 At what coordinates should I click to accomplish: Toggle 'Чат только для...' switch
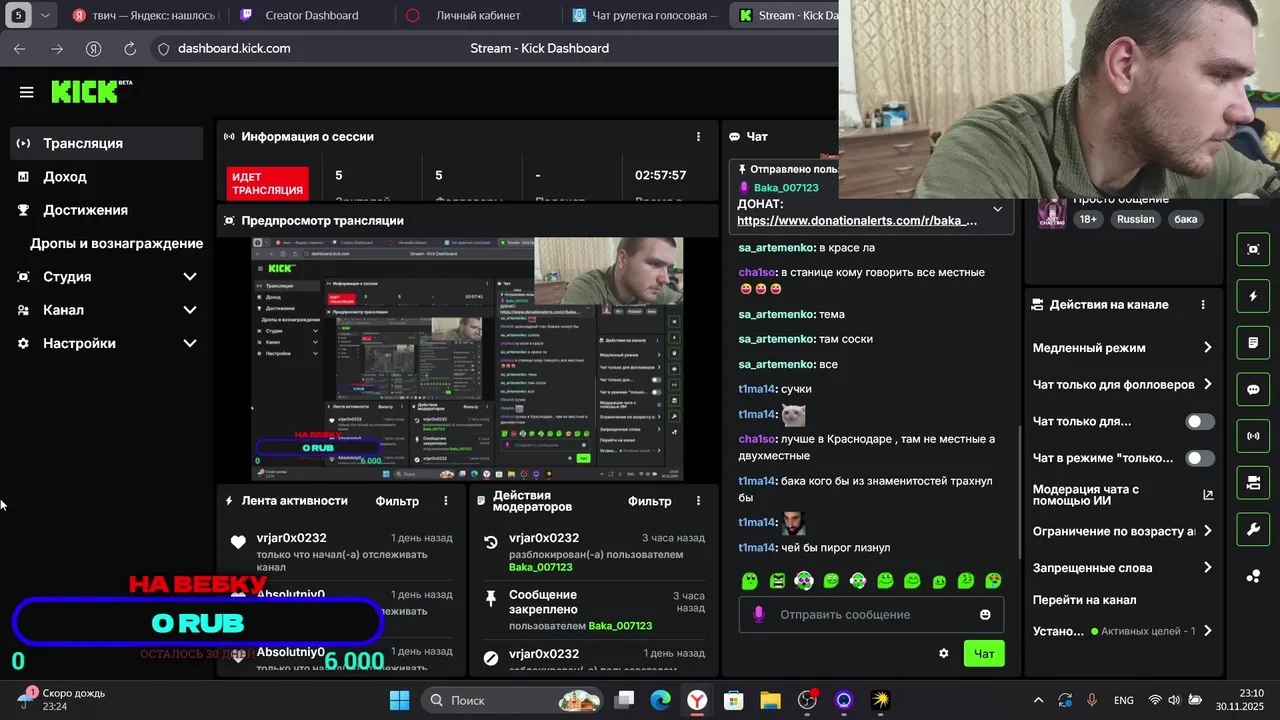coord(1200,422)
